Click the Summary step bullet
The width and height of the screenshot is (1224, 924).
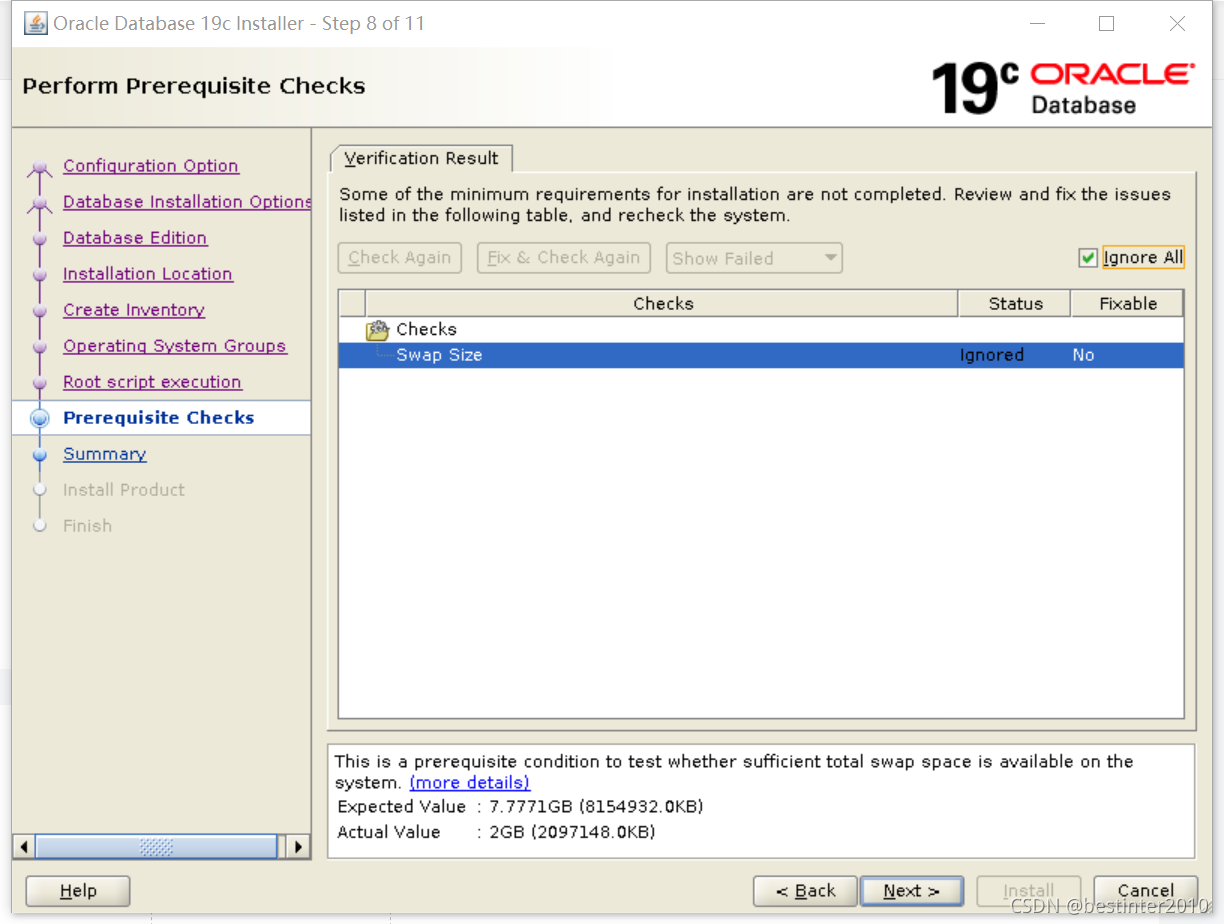point(40,454)
